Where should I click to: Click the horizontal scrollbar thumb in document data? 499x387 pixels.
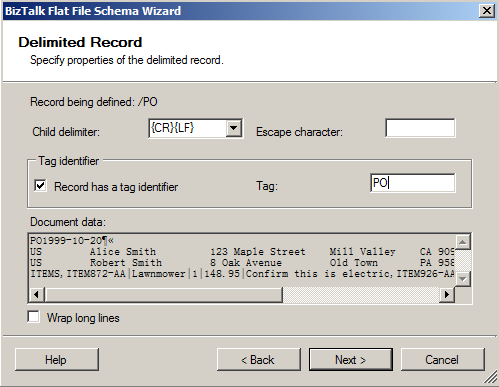coord(164,295)
